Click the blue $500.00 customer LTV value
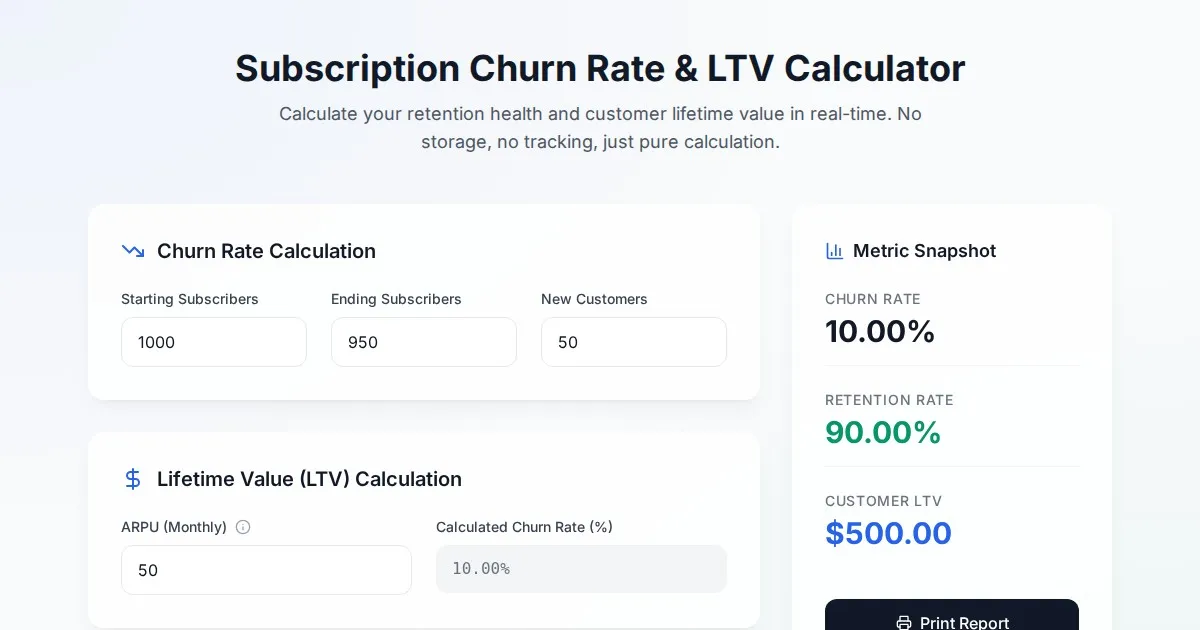The image size is (1200, 630). click(888, 533)
